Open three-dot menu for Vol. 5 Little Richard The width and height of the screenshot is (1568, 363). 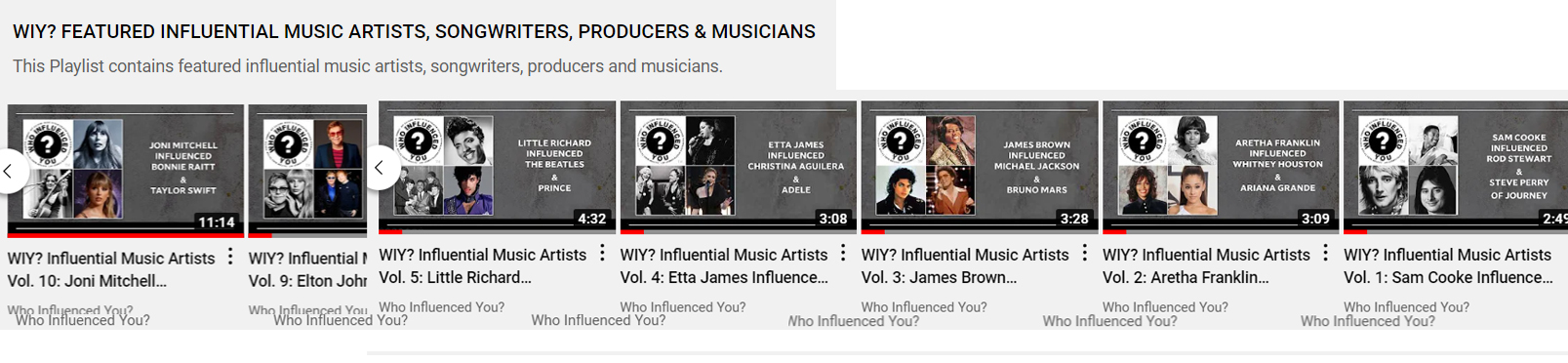pos(602,252)
